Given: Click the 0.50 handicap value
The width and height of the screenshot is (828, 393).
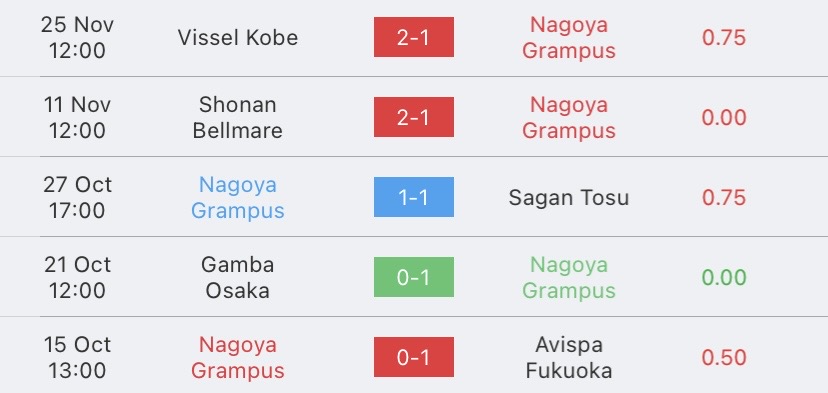Looking at the screenshot, I should click(723, 358).
